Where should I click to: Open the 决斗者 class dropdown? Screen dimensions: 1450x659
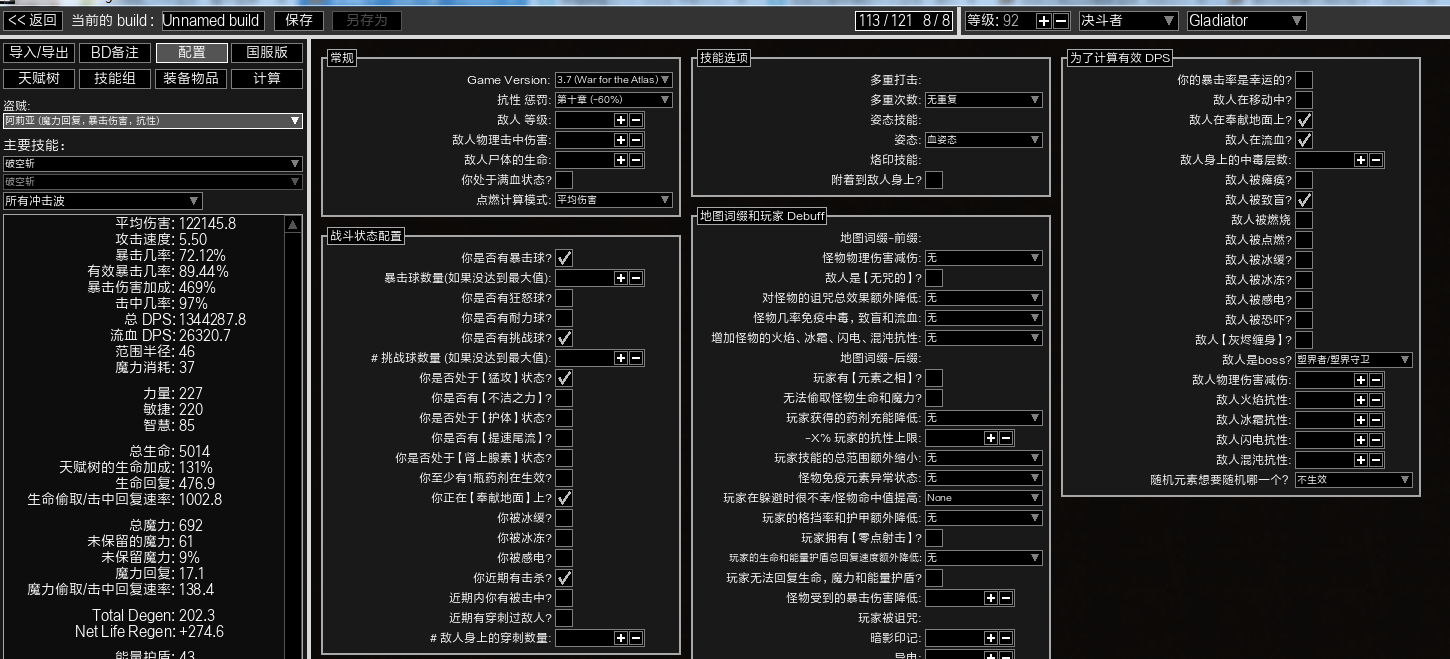click(1128, 20)
